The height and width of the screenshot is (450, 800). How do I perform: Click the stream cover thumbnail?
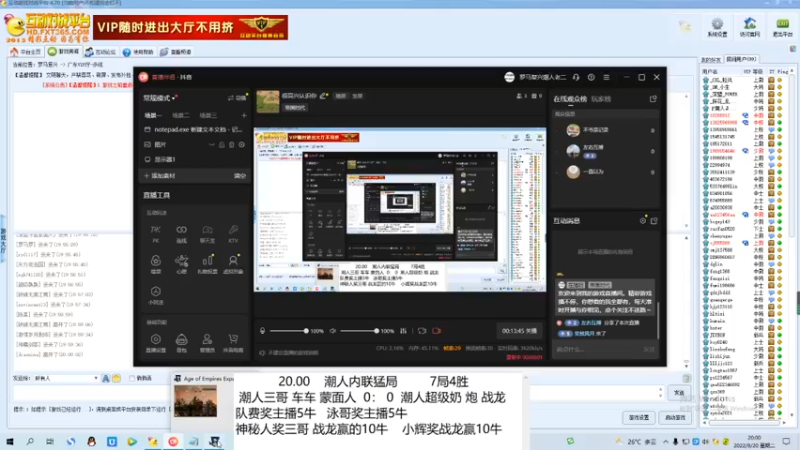[x=268, y=102]
